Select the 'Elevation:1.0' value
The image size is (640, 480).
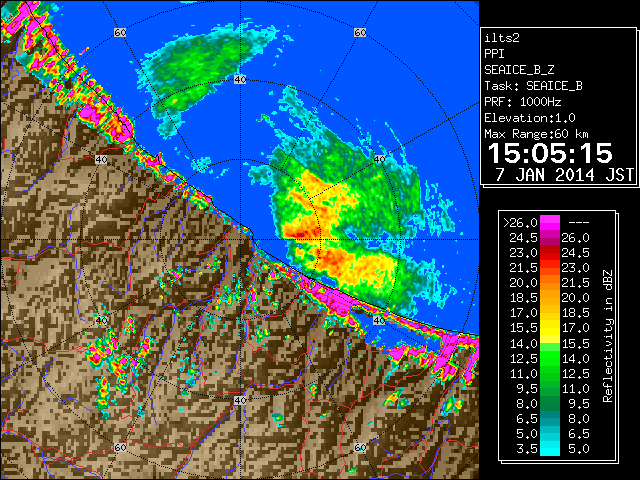point(529,118)
